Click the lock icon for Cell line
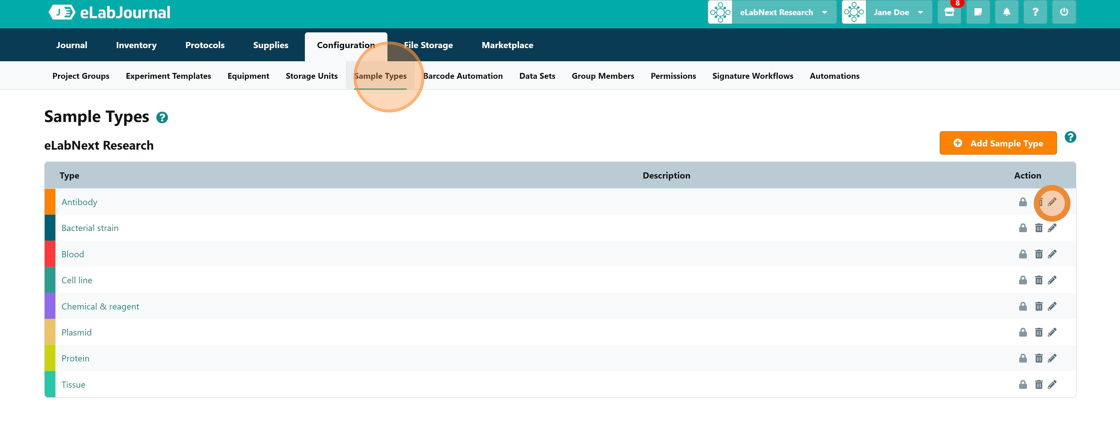This screenshot has height=425, width=1120. click(x=1022, y=280)
